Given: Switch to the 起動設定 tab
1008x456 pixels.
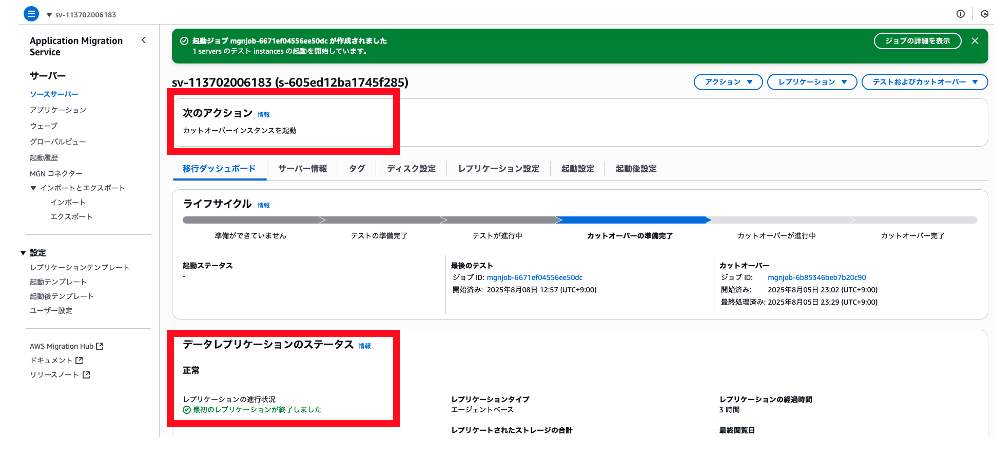Looking at the screenshot, I should [x=577, y=169].
